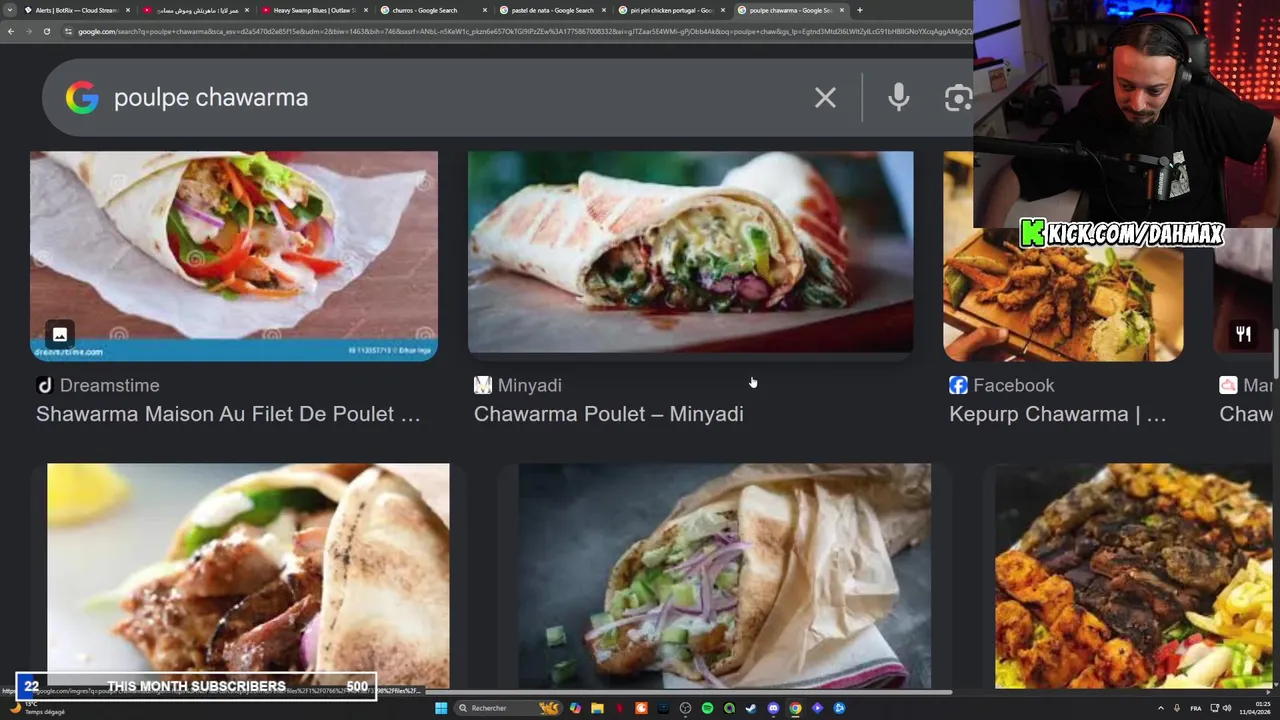The height and width of the screenshot is (720, 1280).
Task: Open Google Lens camera search
Action: pyautogui.click(x=958, y=97)
